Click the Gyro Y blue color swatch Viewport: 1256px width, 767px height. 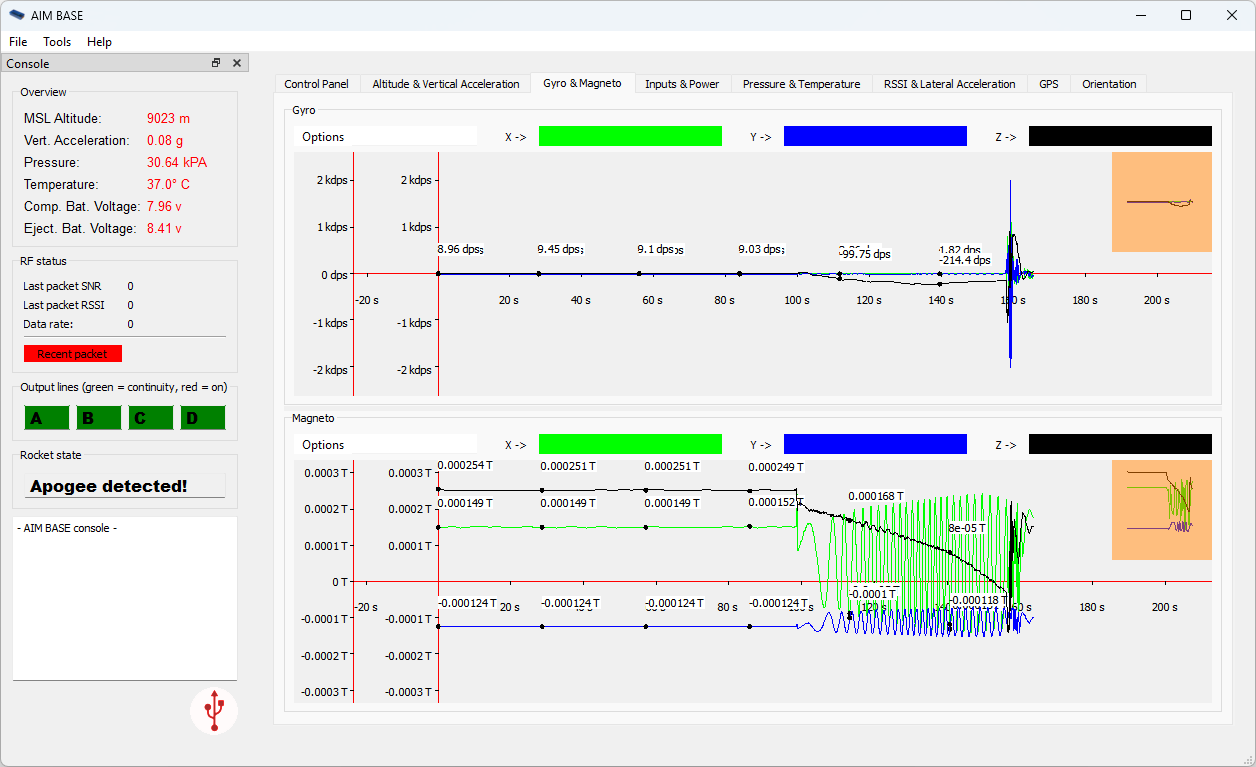click(x=875, y=136)
